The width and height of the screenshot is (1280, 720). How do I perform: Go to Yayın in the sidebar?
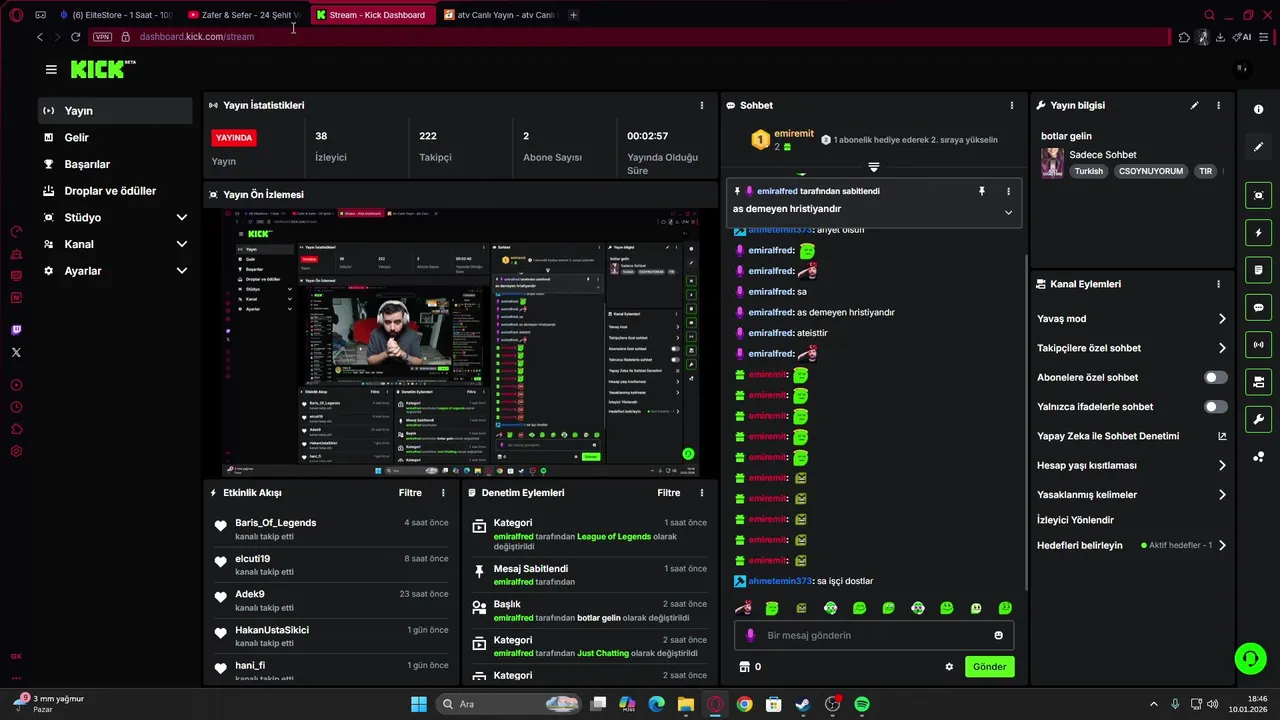(x=115, y=111)
